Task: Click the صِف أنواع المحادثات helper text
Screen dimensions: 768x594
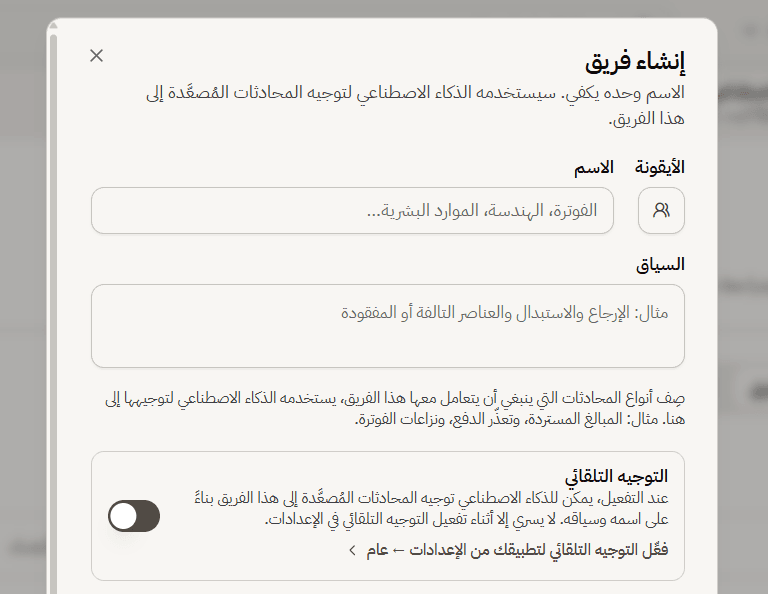Action: pos(395,409)
